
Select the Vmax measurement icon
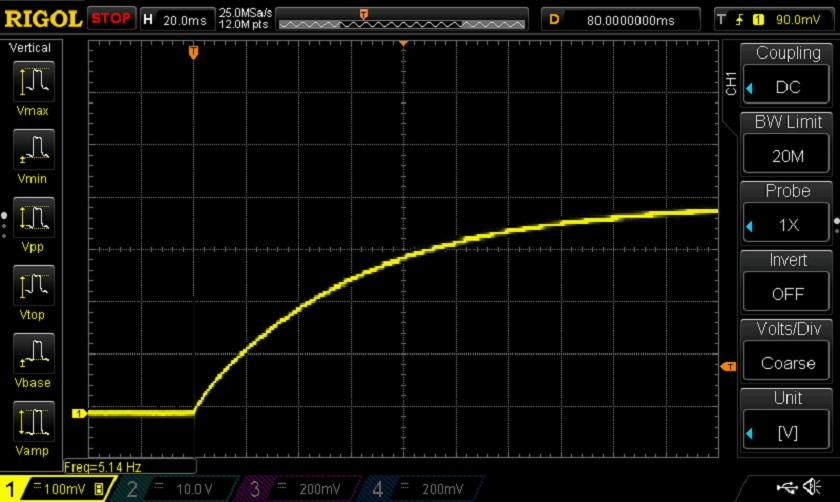[x=33, y=84]
